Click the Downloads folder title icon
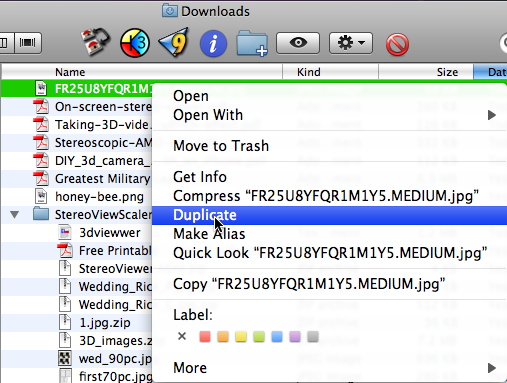 [170, 10]
